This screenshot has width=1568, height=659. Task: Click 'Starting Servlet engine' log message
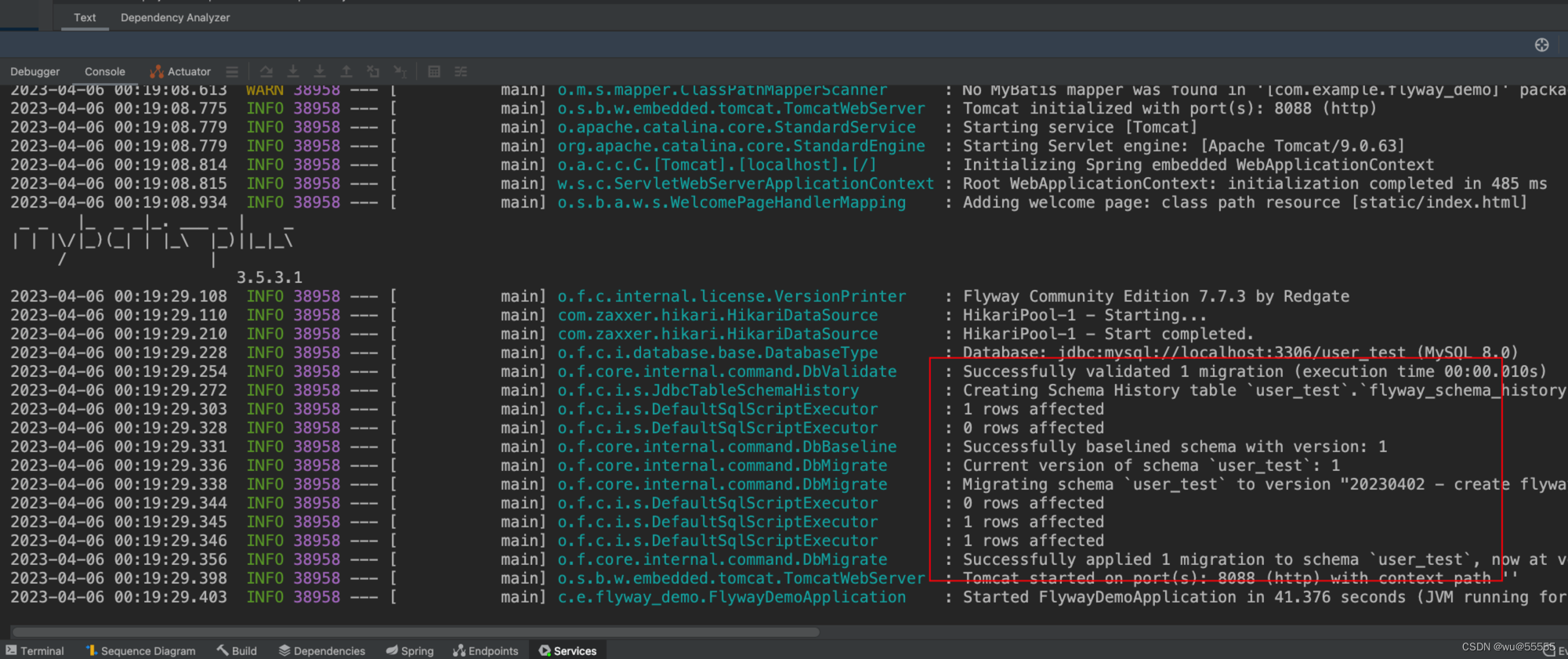(1183, 146)
